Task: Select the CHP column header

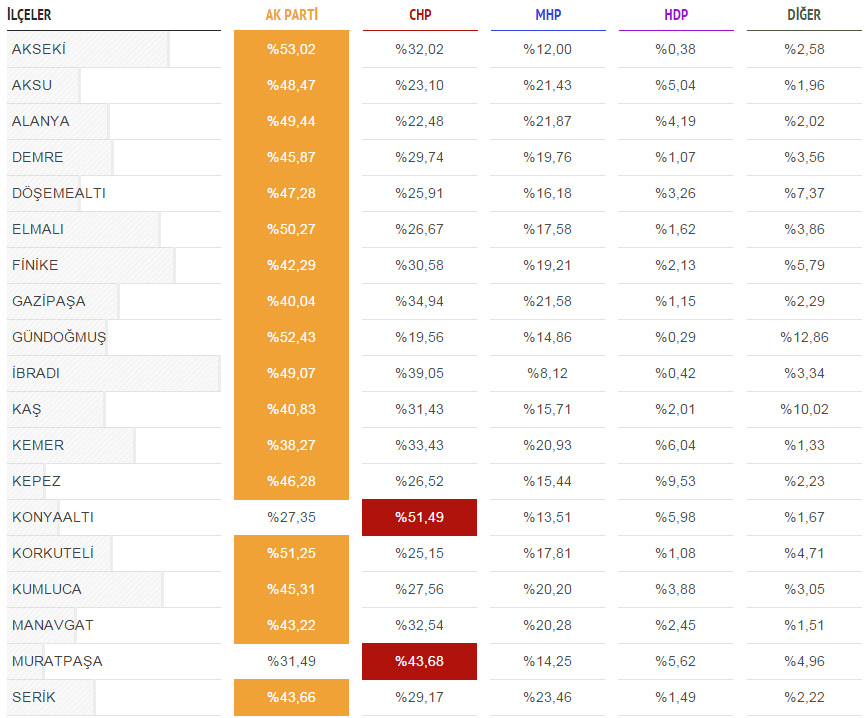Action: point(420,15)
